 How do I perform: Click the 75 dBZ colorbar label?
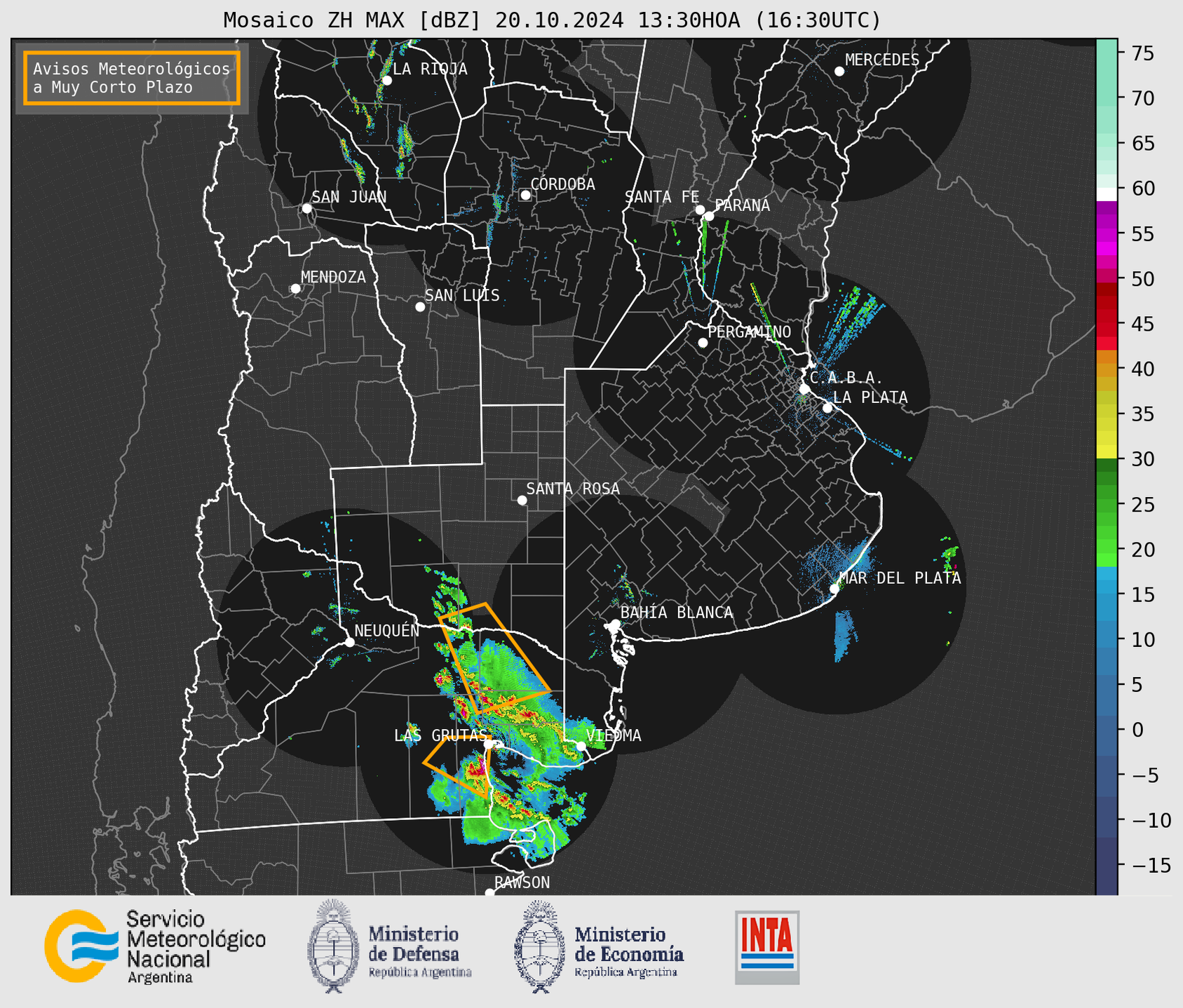(1142, 53)
